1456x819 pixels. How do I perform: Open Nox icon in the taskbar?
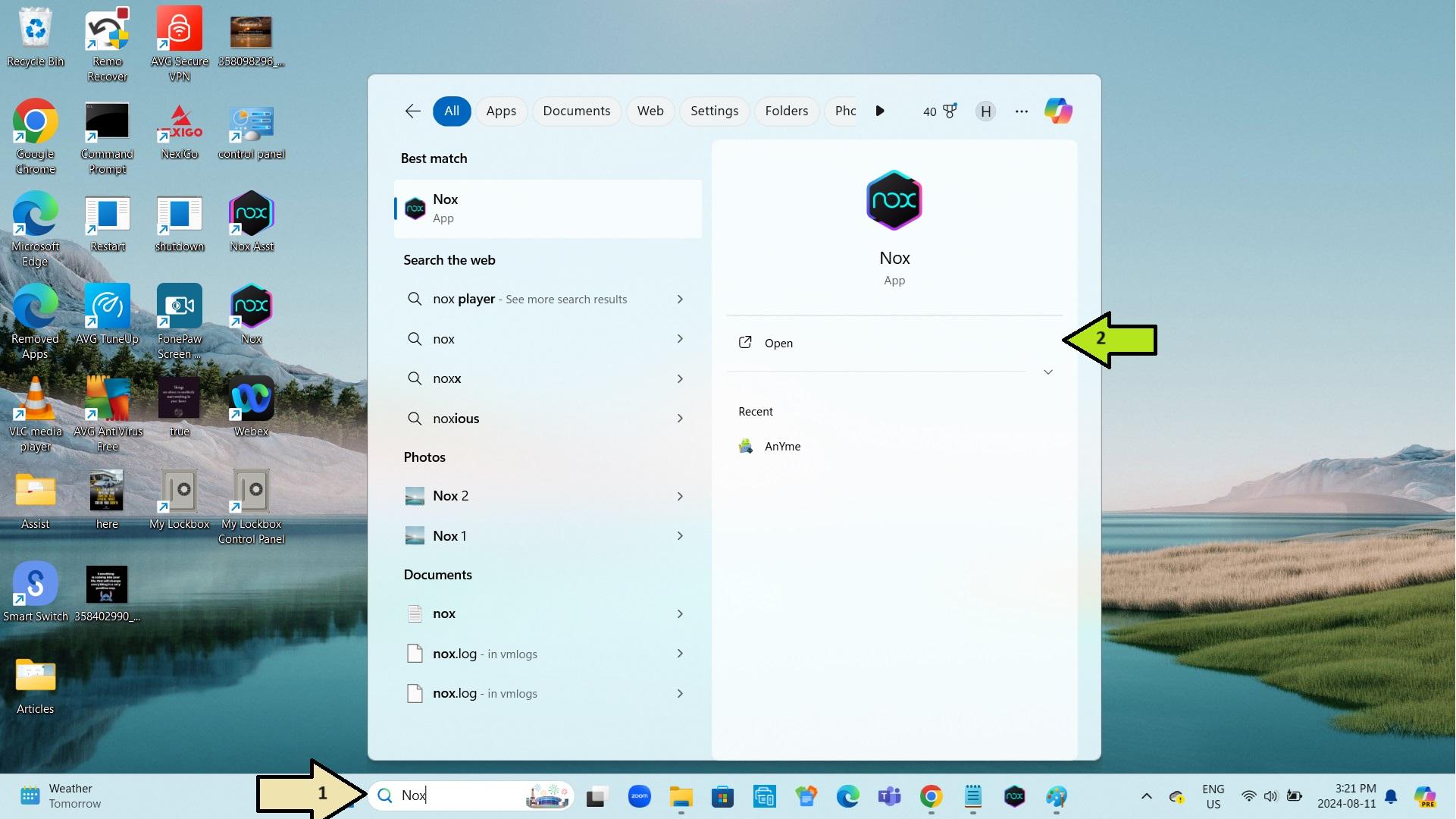tap(1014, 796)
